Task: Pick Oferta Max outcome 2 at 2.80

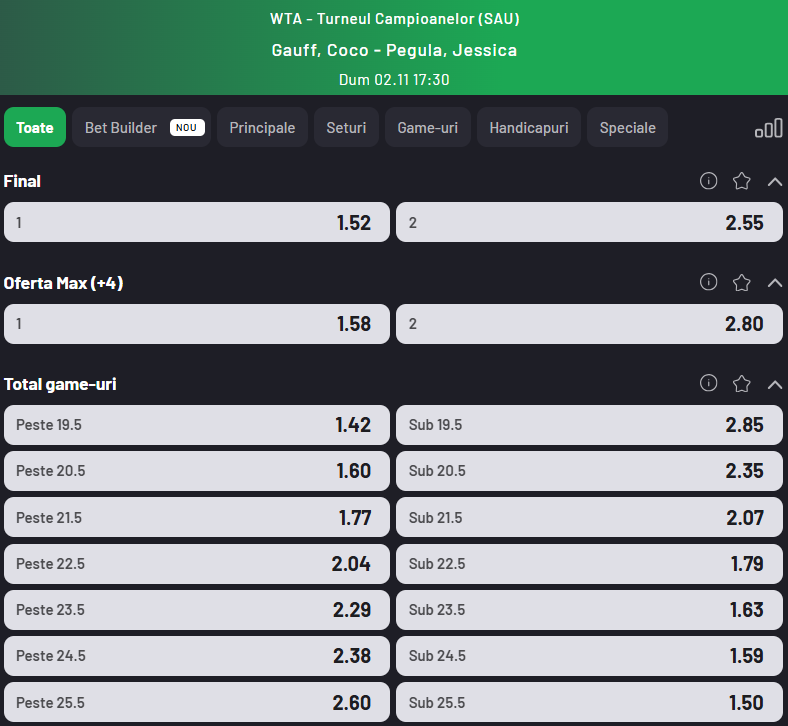Action: click(589, 324)
